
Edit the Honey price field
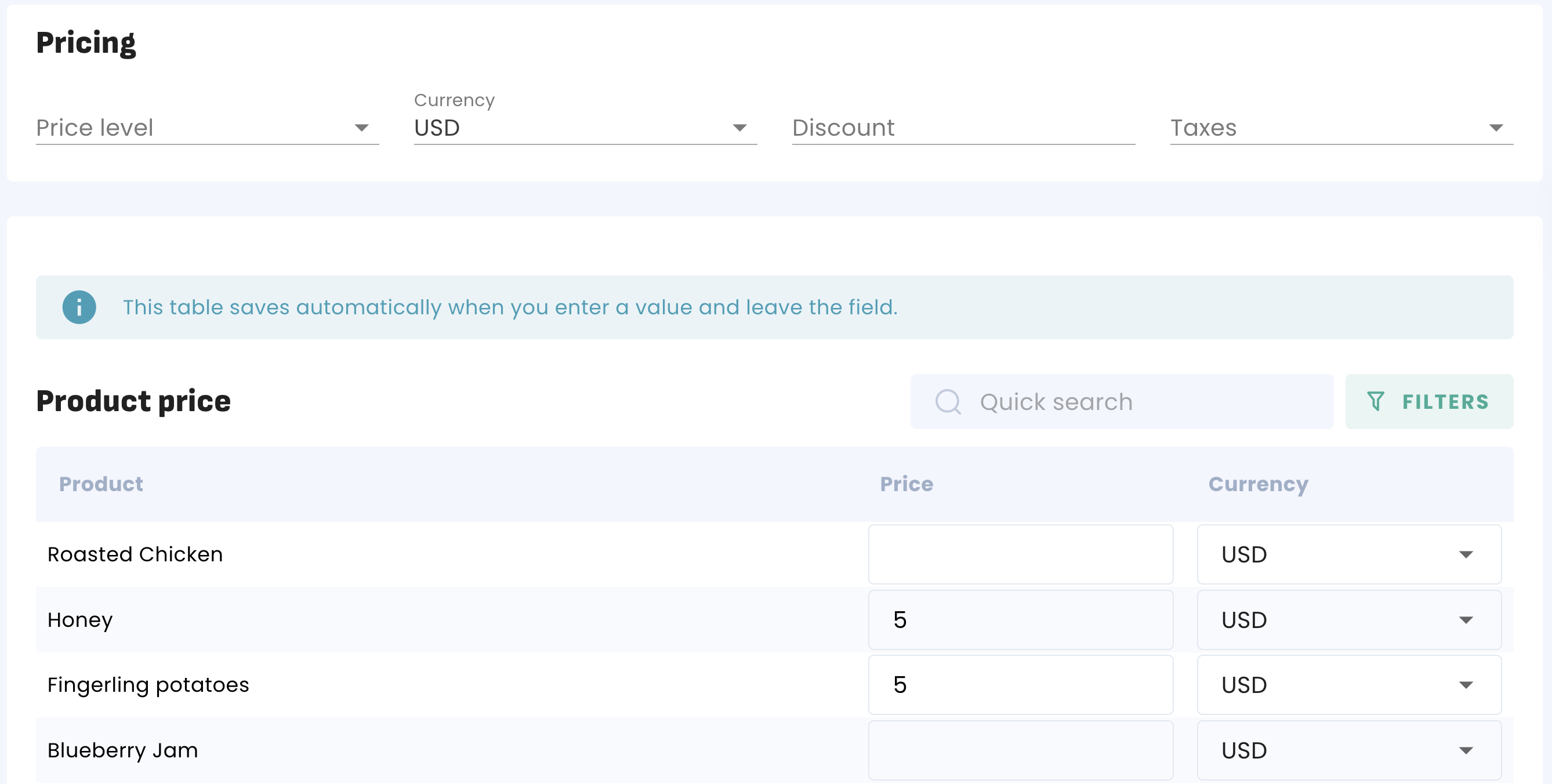coord(1020,619)
